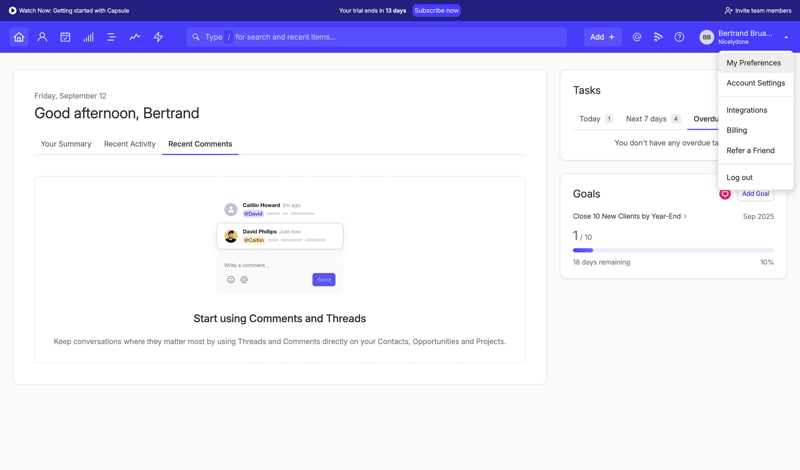Screen dimensions: 800x470
Task: Show the Today tasks tab
Action: point(595,118)
